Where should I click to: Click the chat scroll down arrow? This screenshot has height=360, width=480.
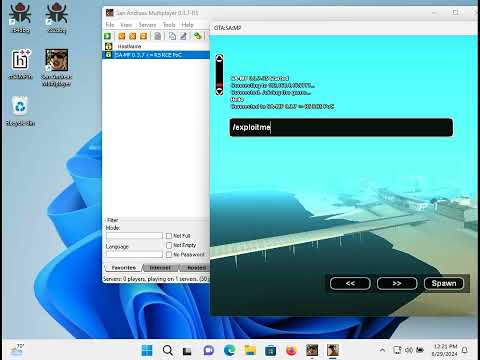219,91
